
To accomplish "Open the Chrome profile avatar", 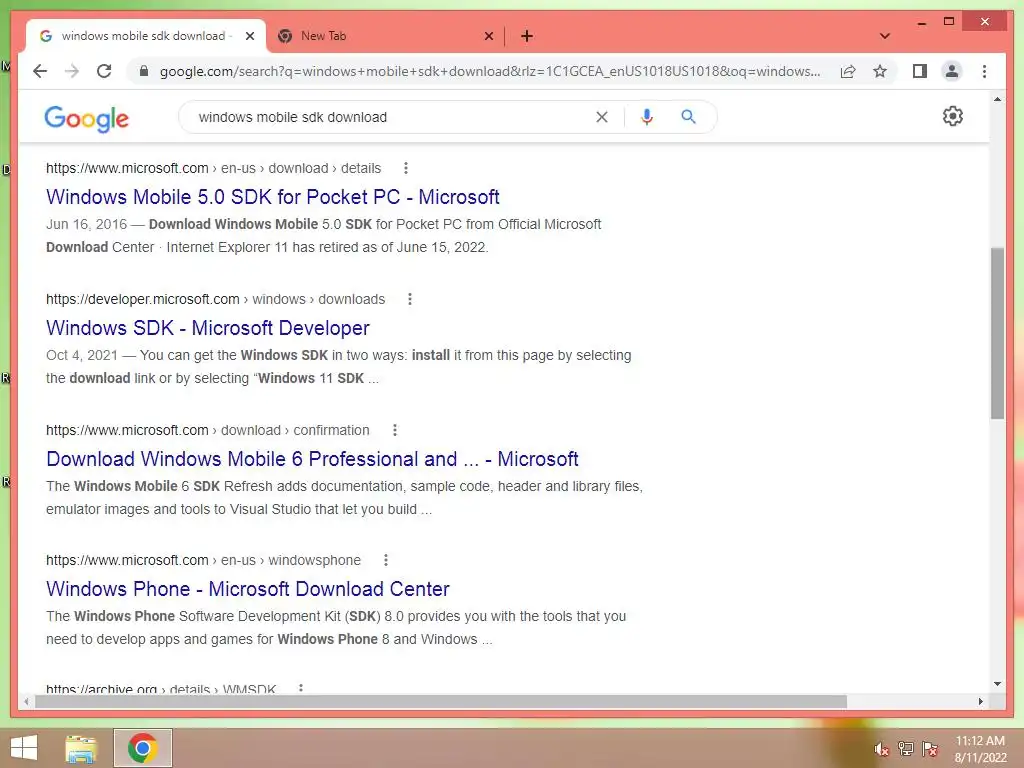I will point(952,71).
